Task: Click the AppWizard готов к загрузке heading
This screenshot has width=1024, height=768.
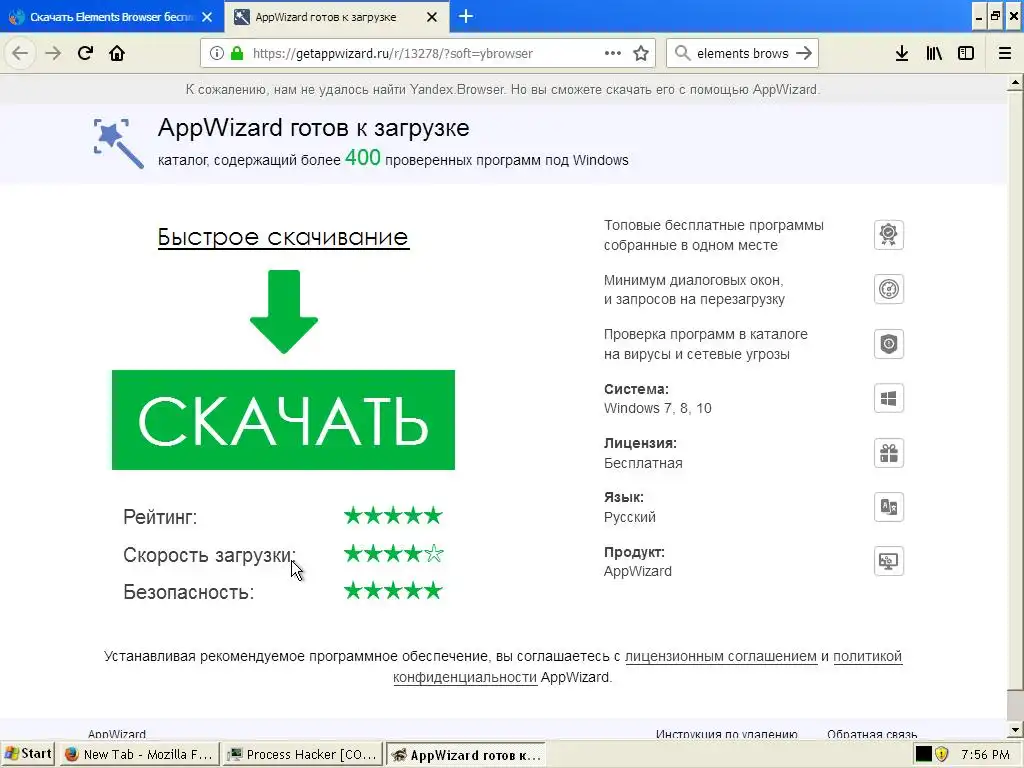Action: point(313,128)
